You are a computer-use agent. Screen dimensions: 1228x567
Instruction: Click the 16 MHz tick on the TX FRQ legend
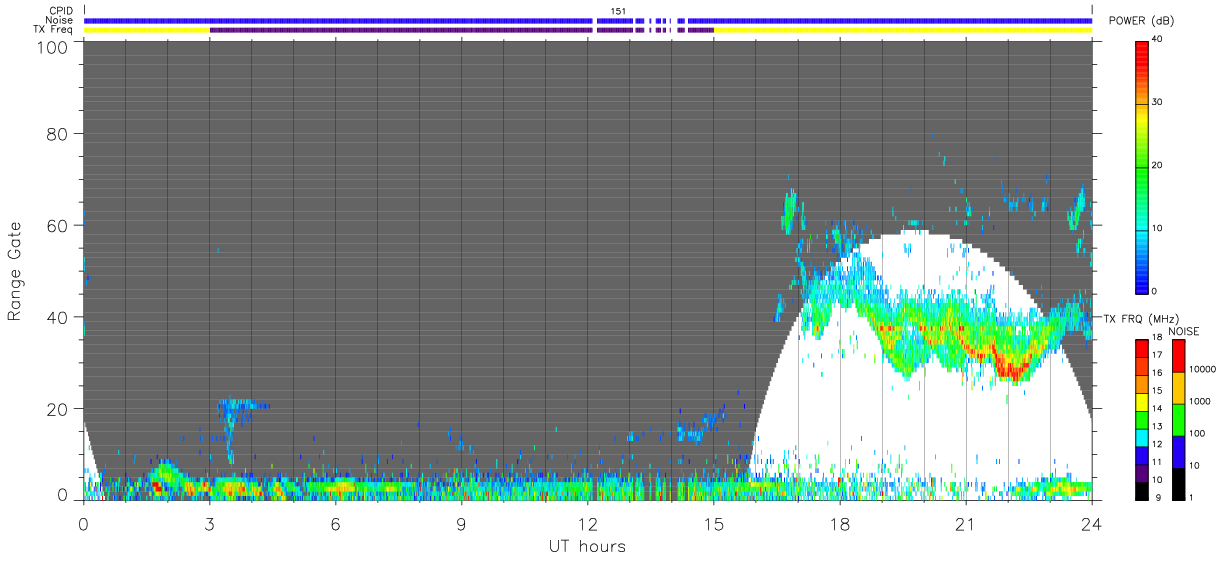(1156, 372)
